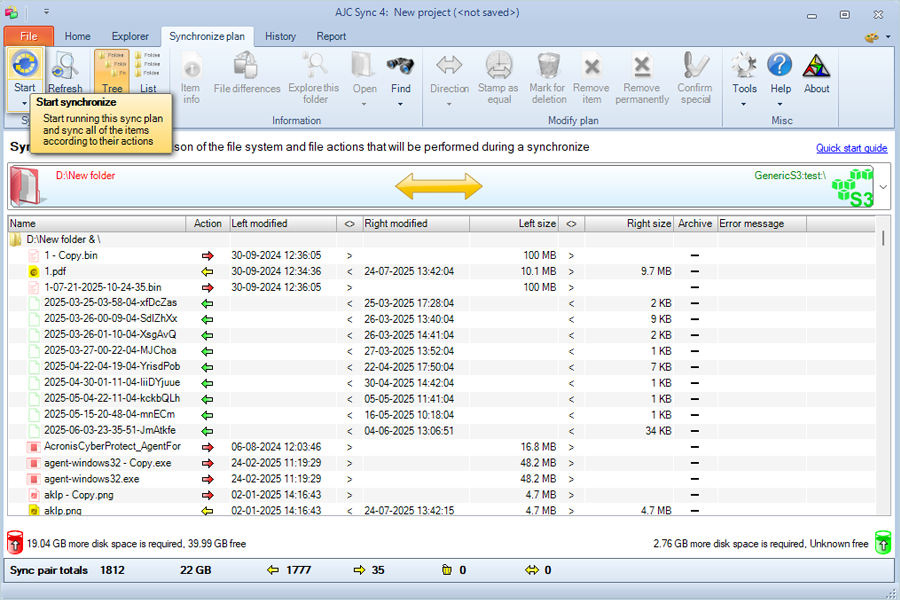The width and height of the screenshot is (900, 600).
Task: Click Remove permanently icon
Action: [642, 66]
